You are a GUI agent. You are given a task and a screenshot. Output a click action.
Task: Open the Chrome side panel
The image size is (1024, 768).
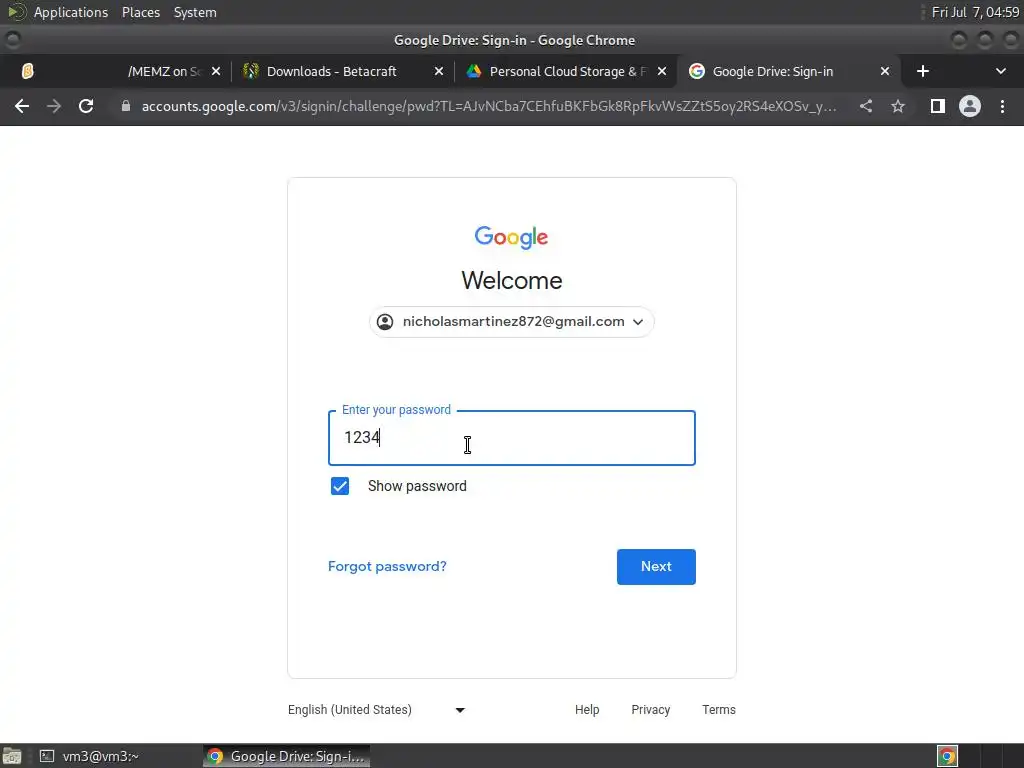(938, 106)
